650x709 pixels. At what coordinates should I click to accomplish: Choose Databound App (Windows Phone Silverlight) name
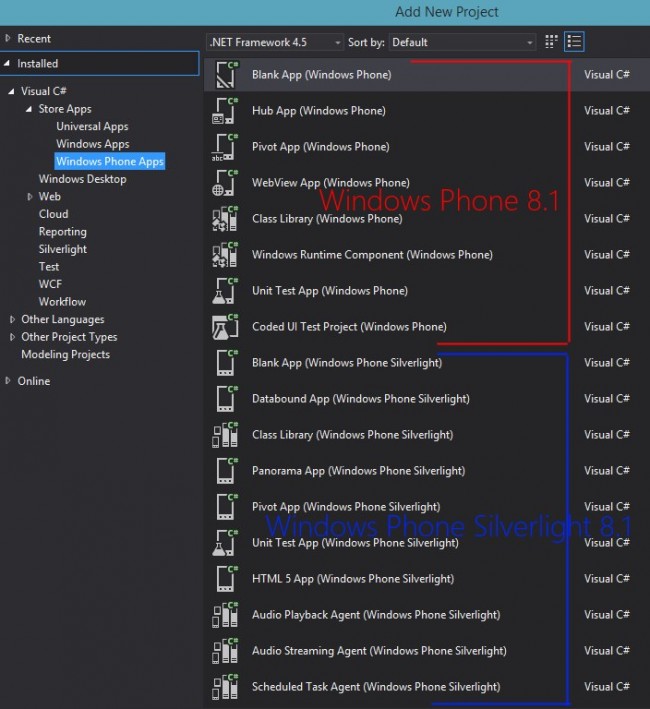[361, 399]
